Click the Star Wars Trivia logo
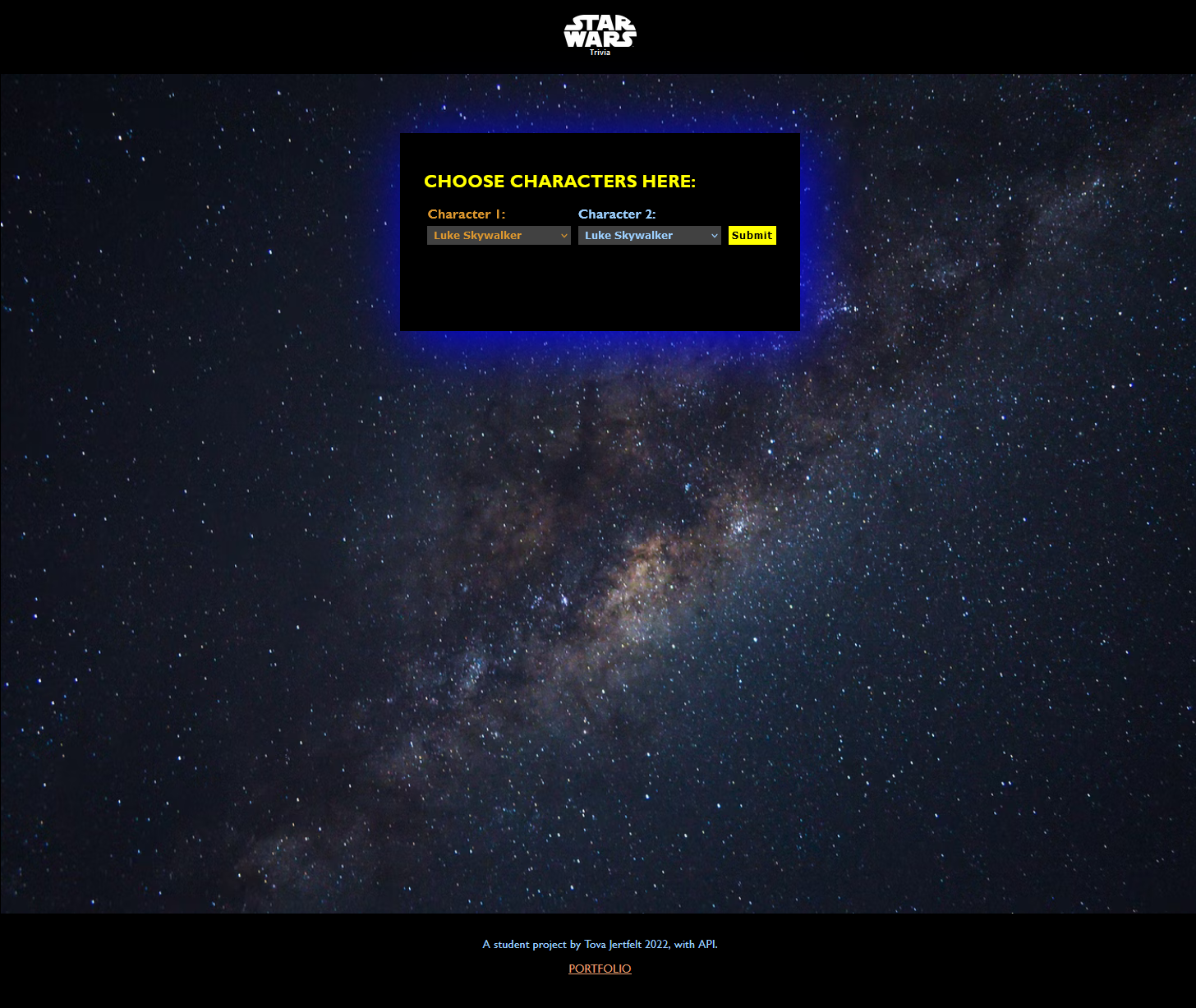The height and width of the screenshot is (1008, 1196). click(600, 35)
